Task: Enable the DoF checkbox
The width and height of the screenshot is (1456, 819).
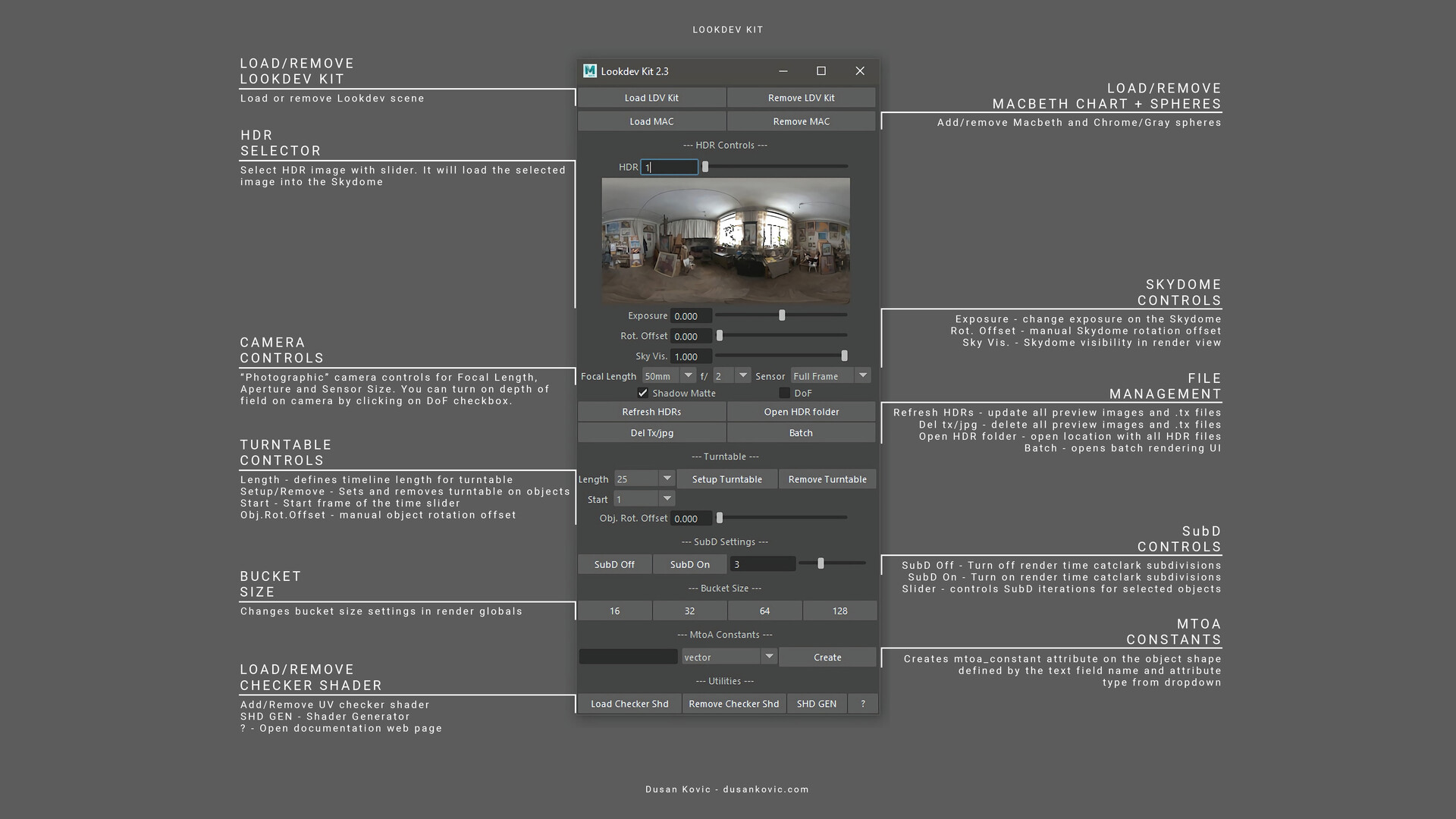Action: point(786,393)
